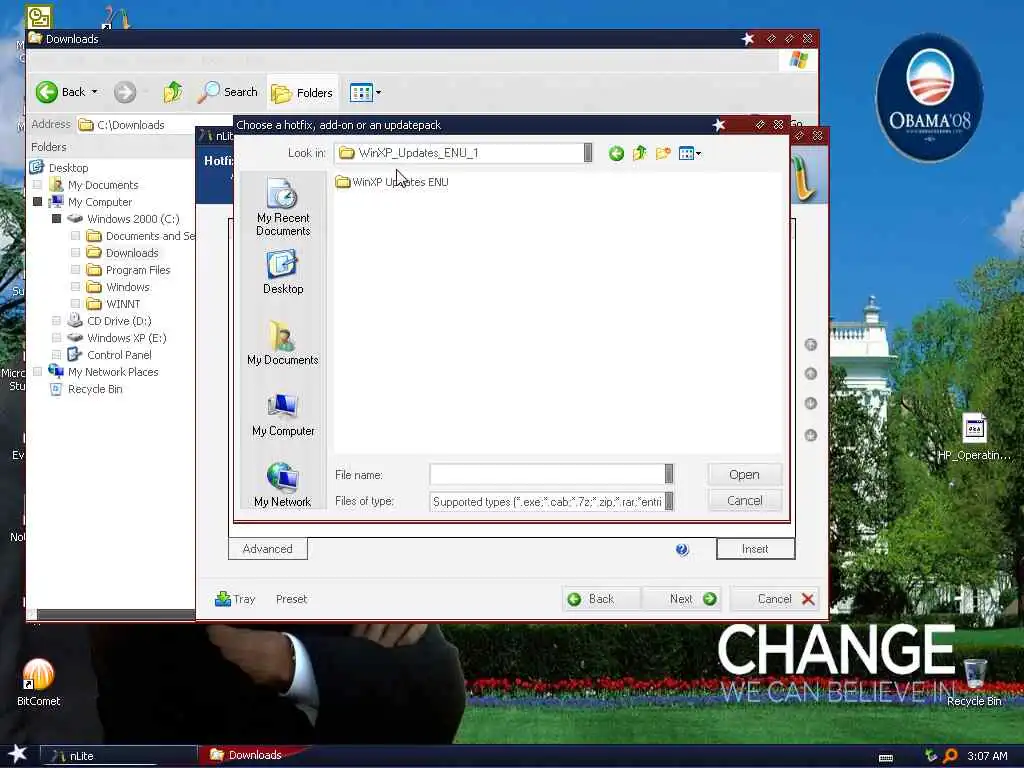
Task: Open BitComet desktop shortcut
Action: pos(39,683)
